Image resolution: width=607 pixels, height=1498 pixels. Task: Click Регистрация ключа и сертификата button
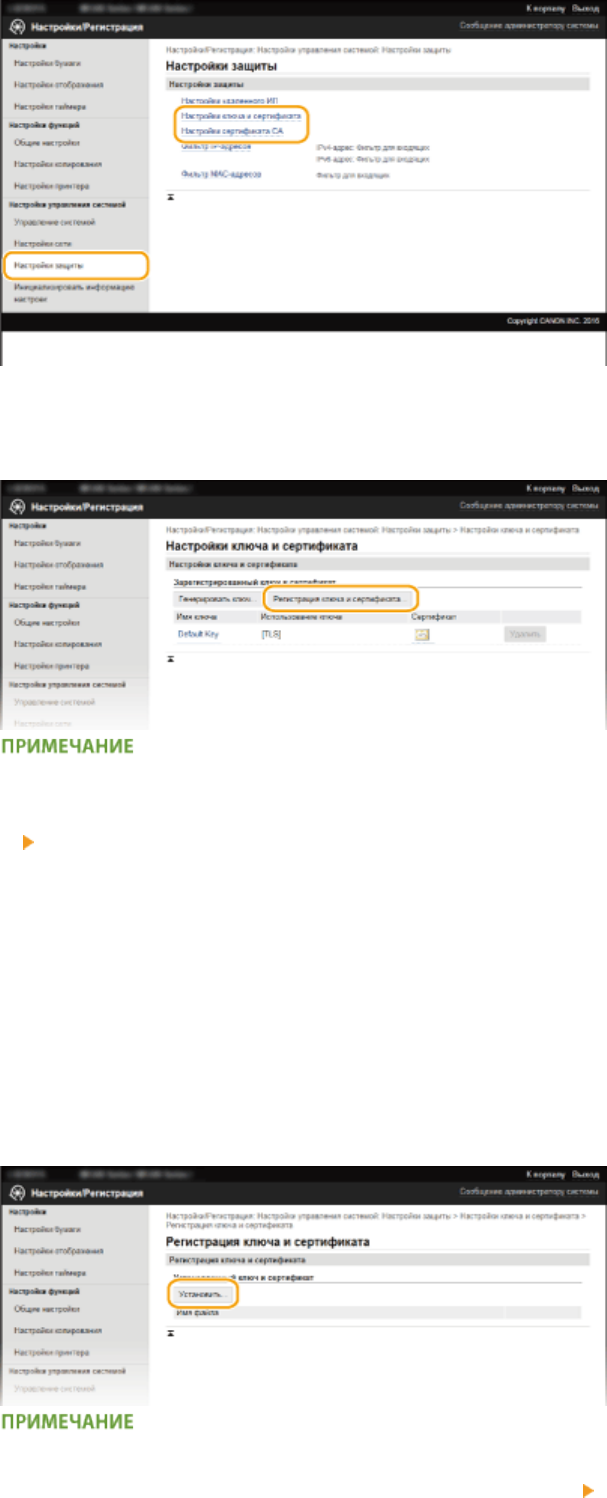click(336, 598)
